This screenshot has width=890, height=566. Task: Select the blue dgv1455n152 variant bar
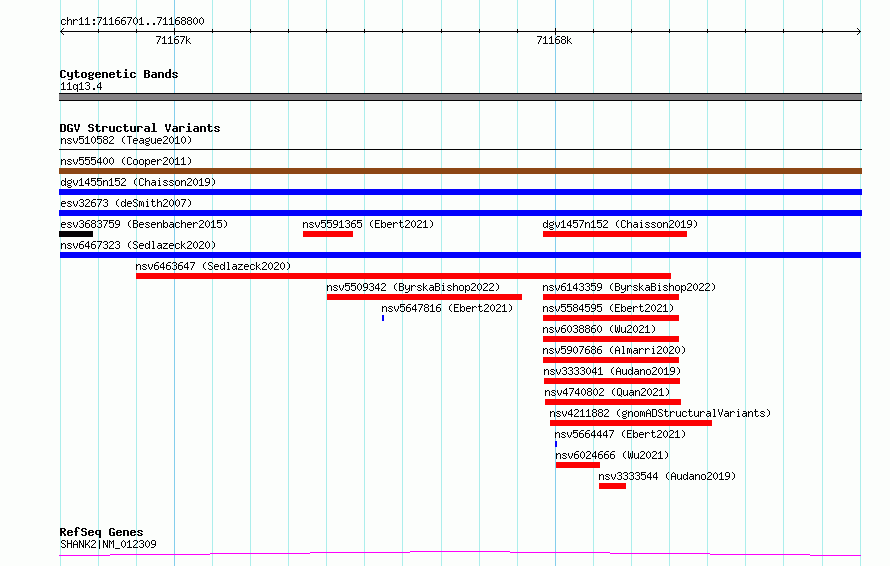[460, 192]
